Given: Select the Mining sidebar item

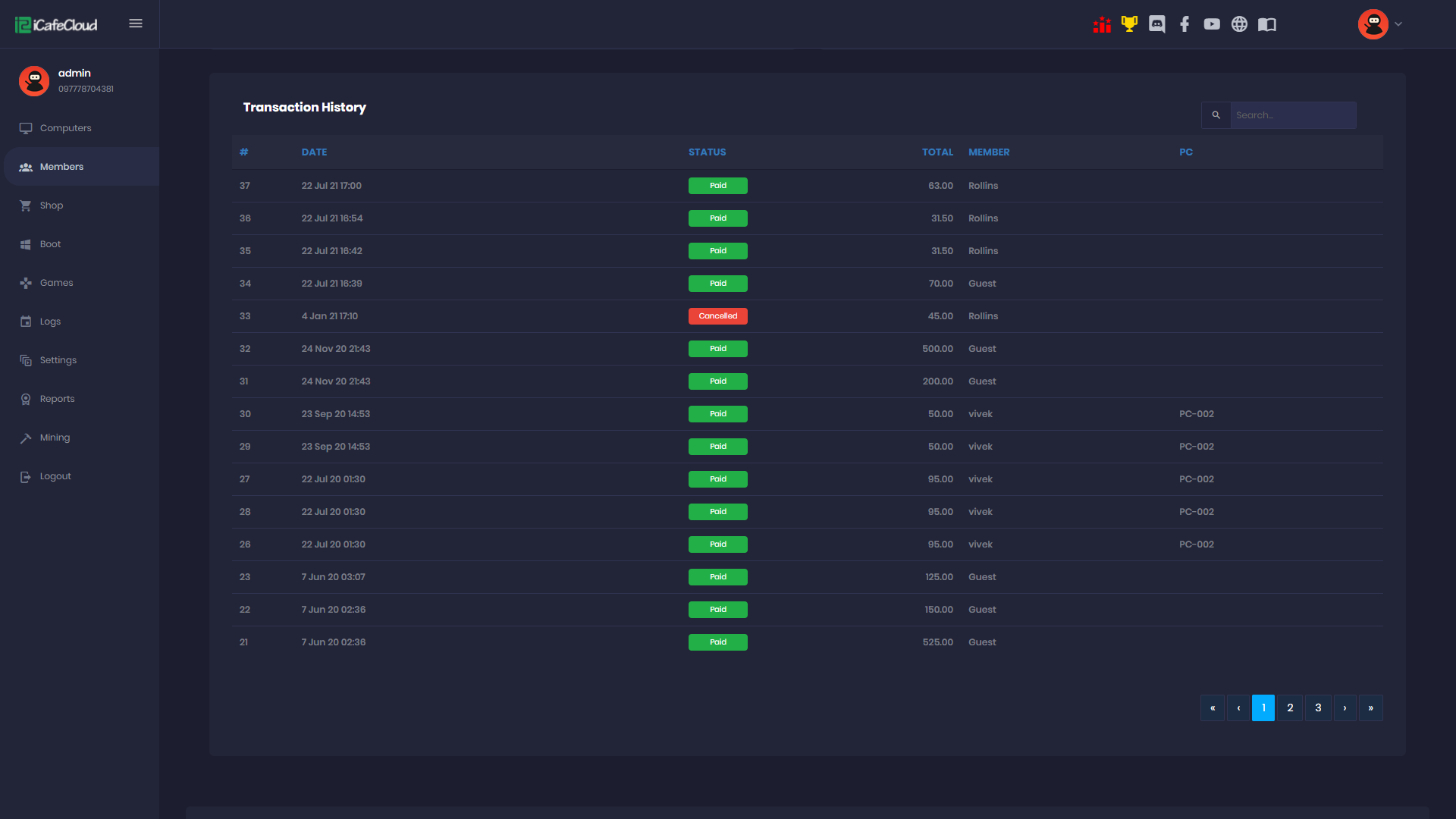Looking at the screenshot, I should tap(55, 438).
